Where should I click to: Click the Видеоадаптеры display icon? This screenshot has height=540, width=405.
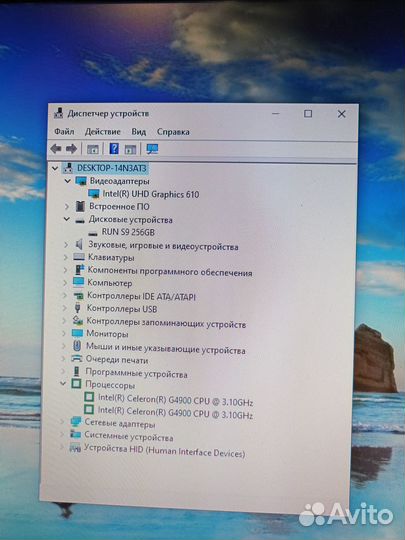81,181
